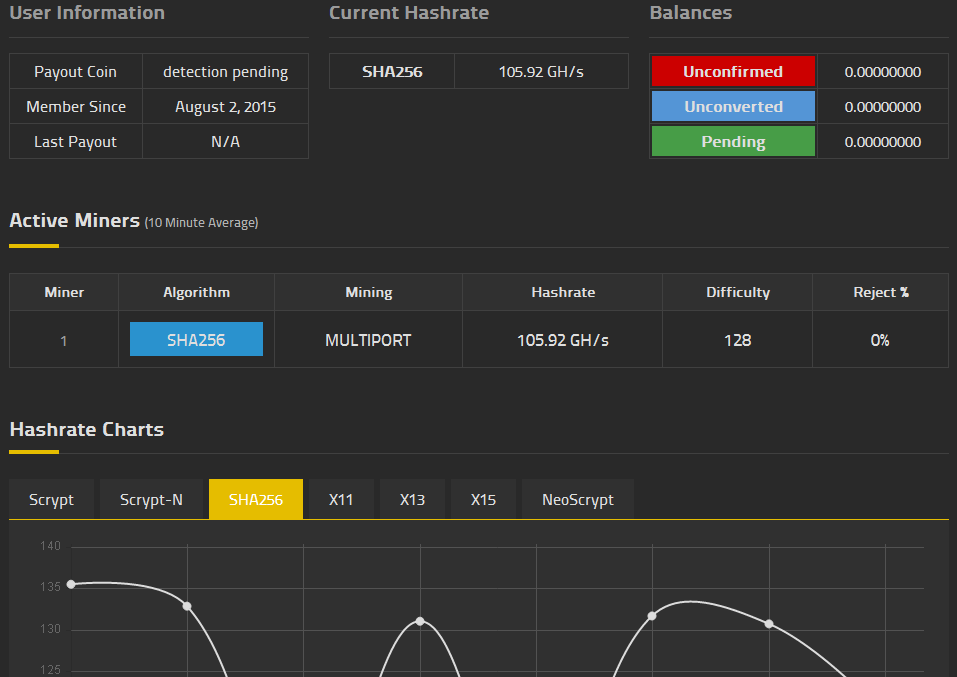The height and width of the screenshot is (677, 957).
Task: Select the Reject % column header
Action: coord(881,292)
